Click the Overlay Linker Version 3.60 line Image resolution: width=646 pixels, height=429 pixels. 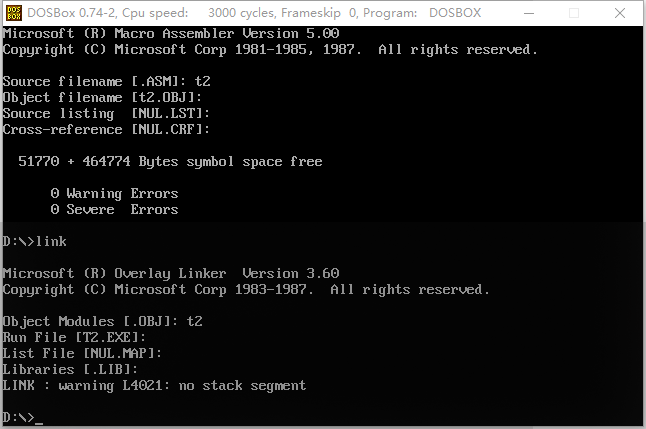pyautogui.click(x=170, y=273)
